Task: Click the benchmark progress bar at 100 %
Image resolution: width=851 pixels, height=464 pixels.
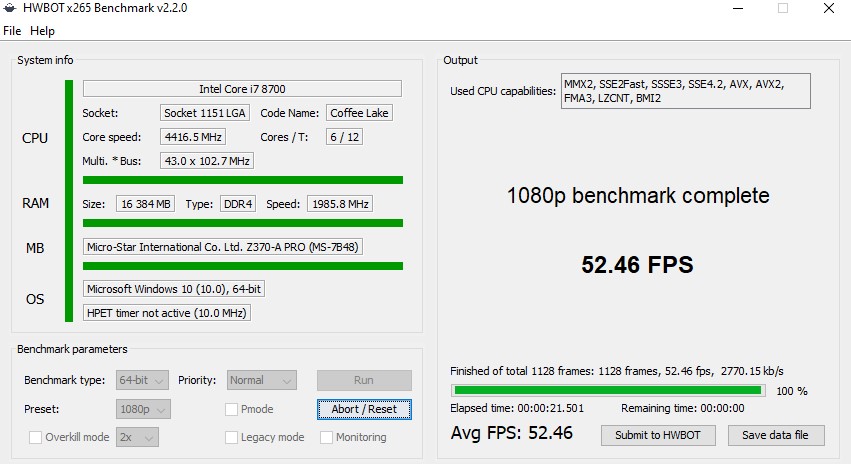Action: coord(608,390)
